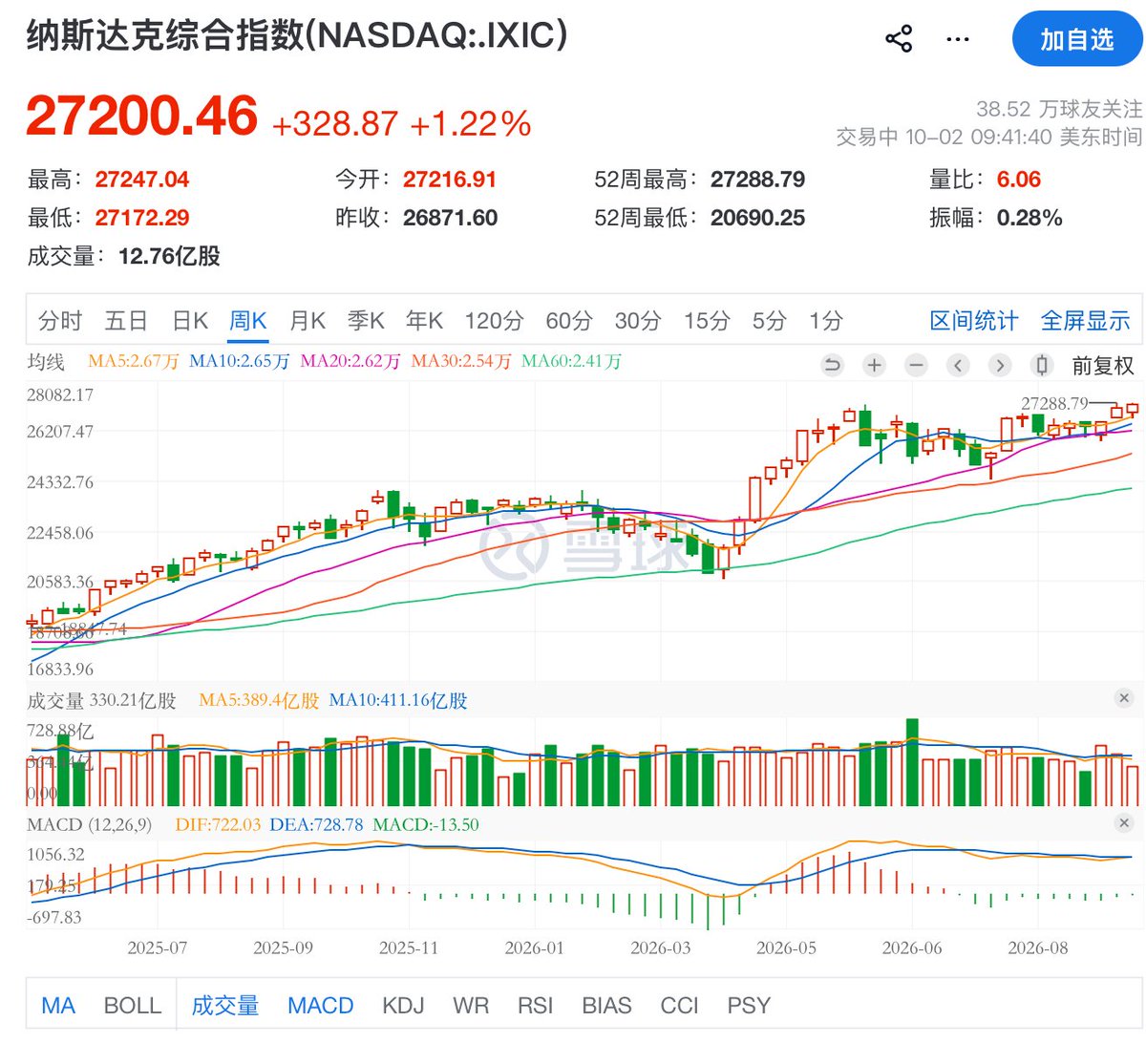Switch to 1分 chart tab

pos(826,321)
